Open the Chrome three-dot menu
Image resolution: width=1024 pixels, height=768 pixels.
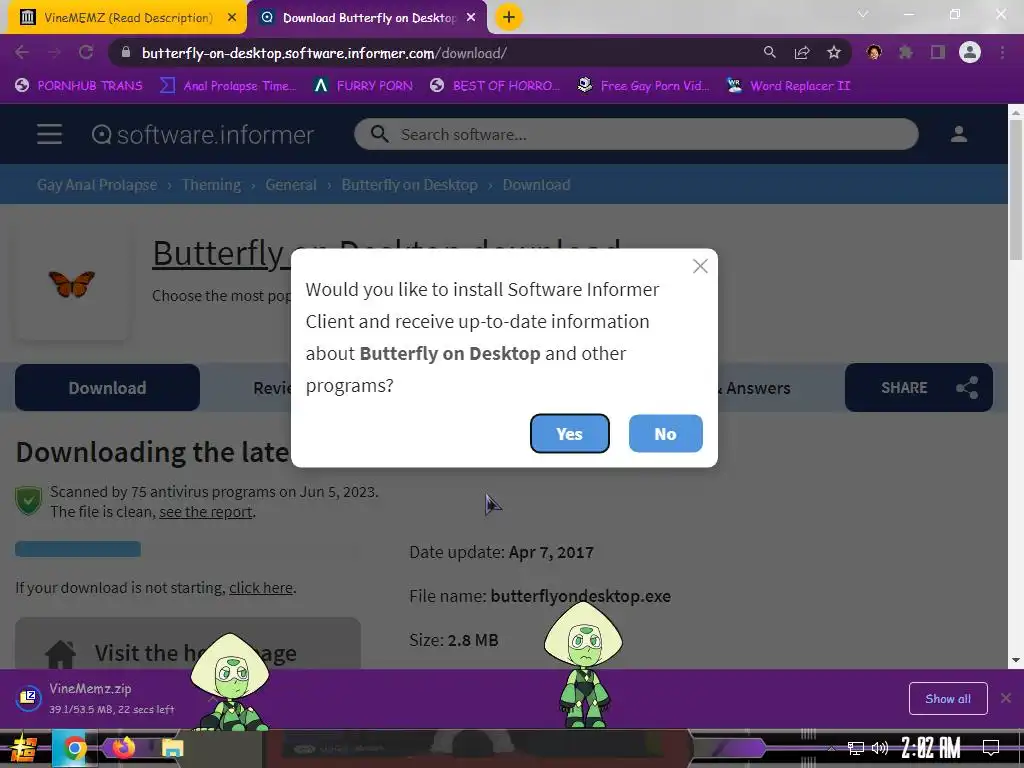click(1002, 52)
